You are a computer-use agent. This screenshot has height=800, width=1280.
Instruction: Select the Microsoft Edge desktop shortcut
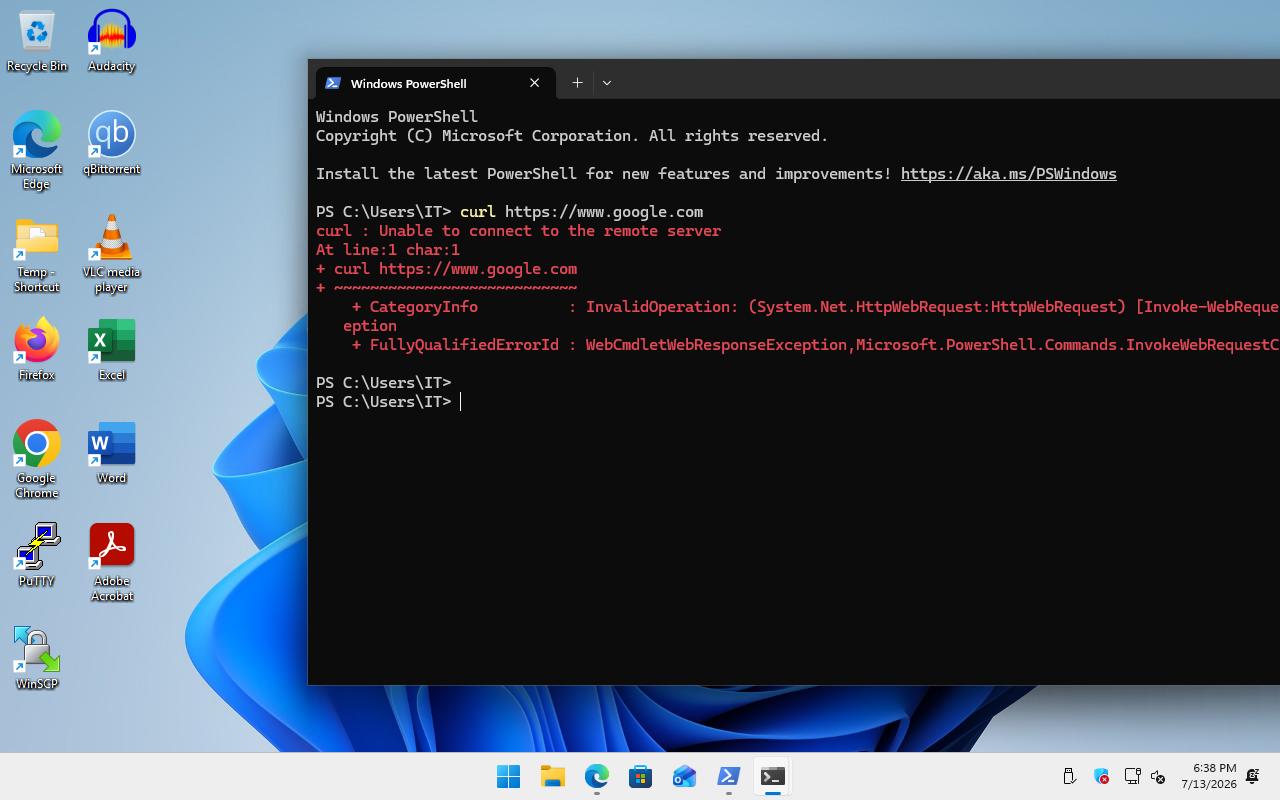tap(37, 151)
